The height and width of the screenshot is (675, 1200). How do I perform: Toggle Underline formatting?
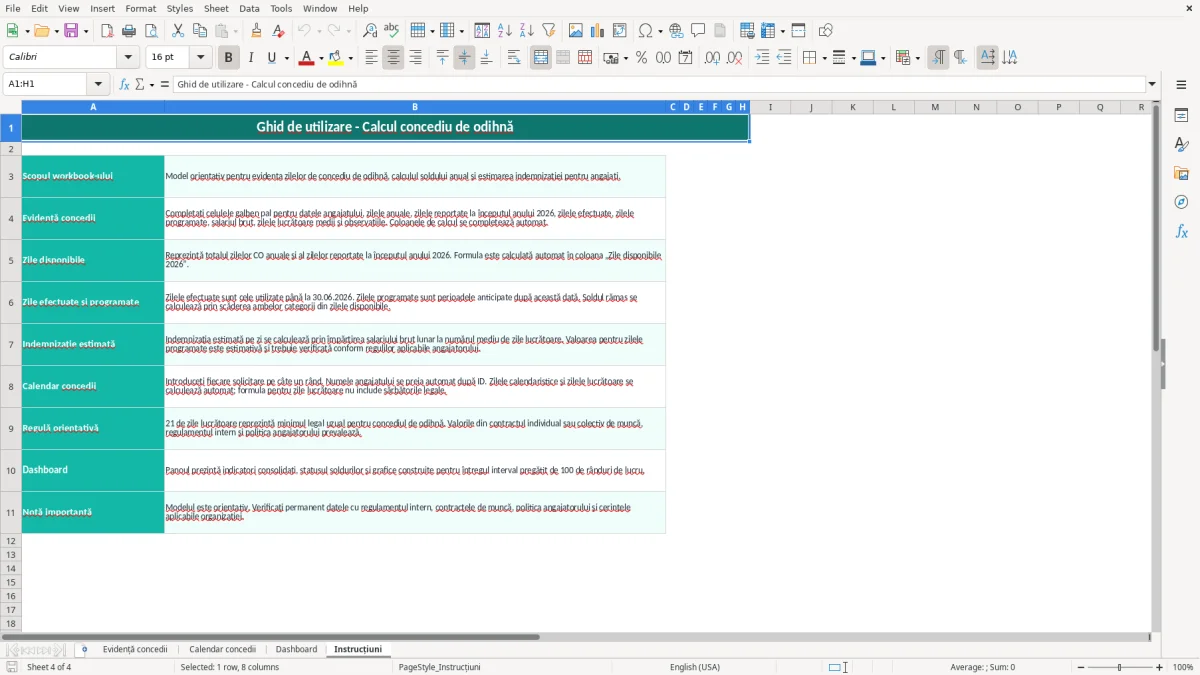272,58
